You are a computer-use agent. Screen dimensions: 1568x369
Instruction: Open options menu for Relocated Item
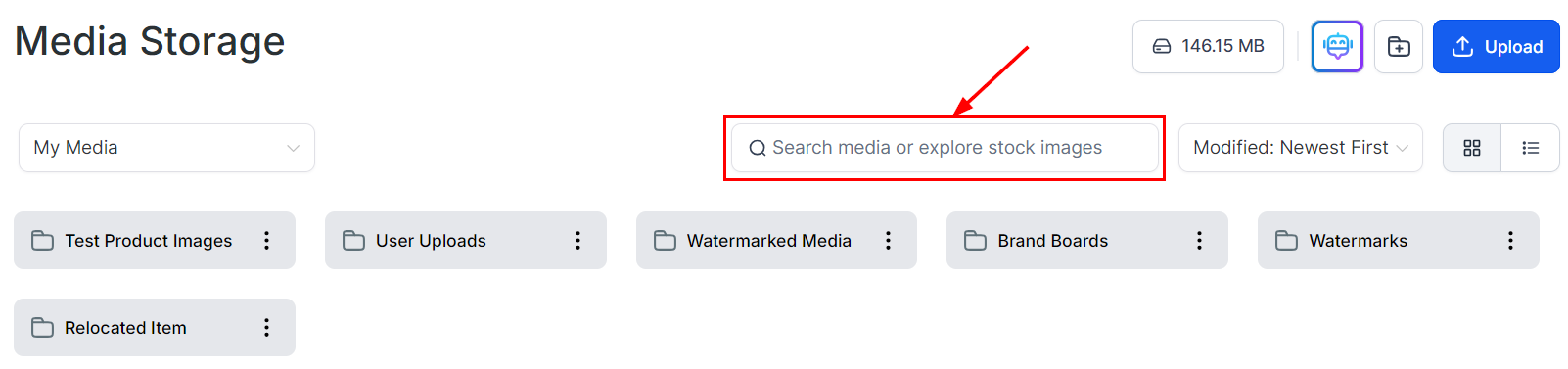(x=266, y=328)
